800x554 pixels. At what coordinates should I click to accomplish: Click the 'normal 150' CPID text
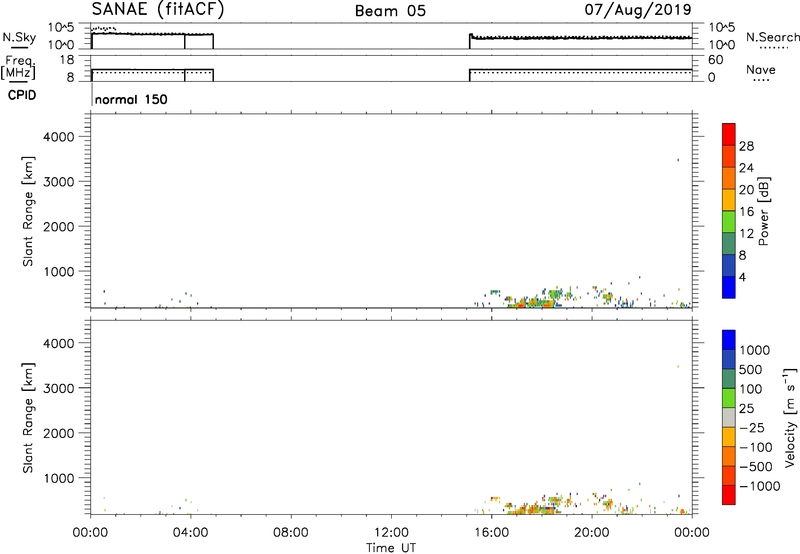click(x=131, y=99)
